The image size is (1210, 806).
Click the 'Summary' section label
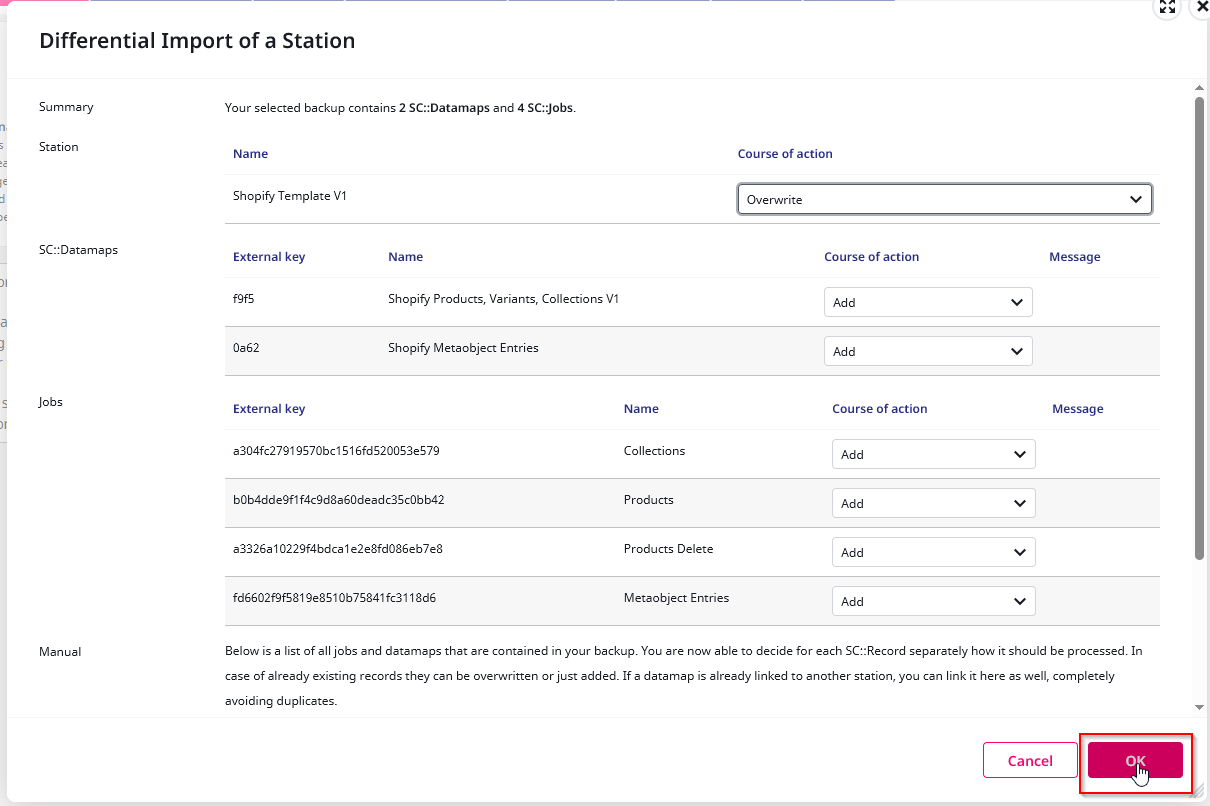pos(66,107)
